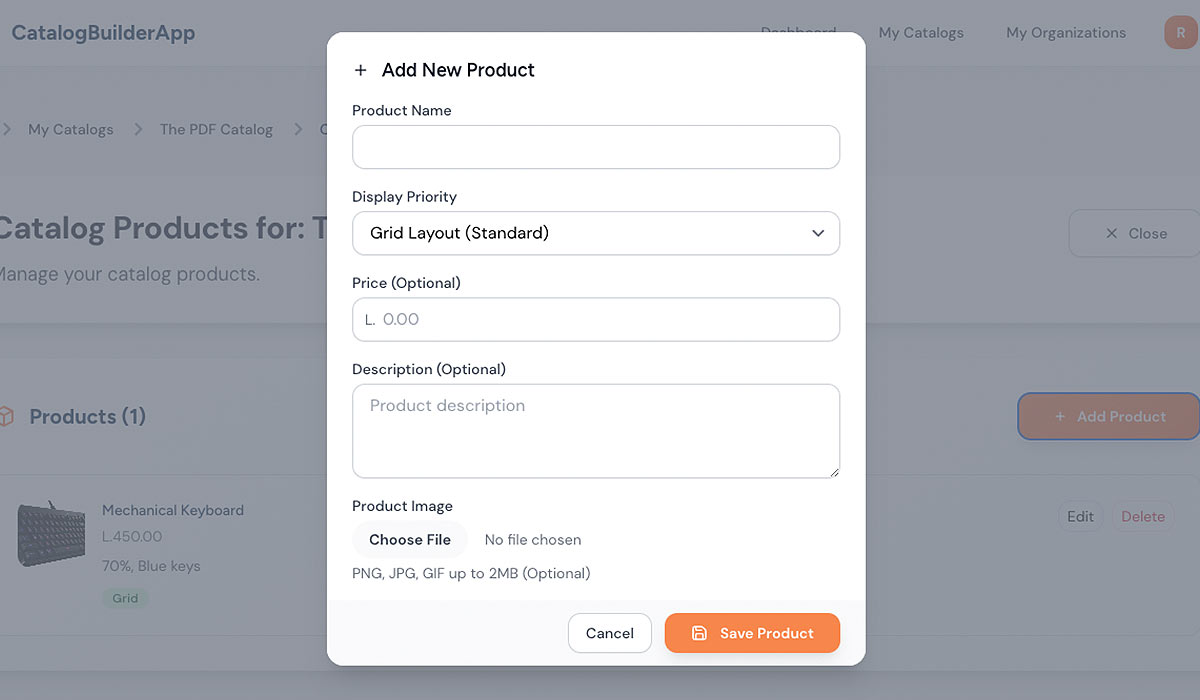Image resolution: width=1200 pixels, height=700 pixels.
Task: Focus the Product Name text field
Action: pos(595,147)
